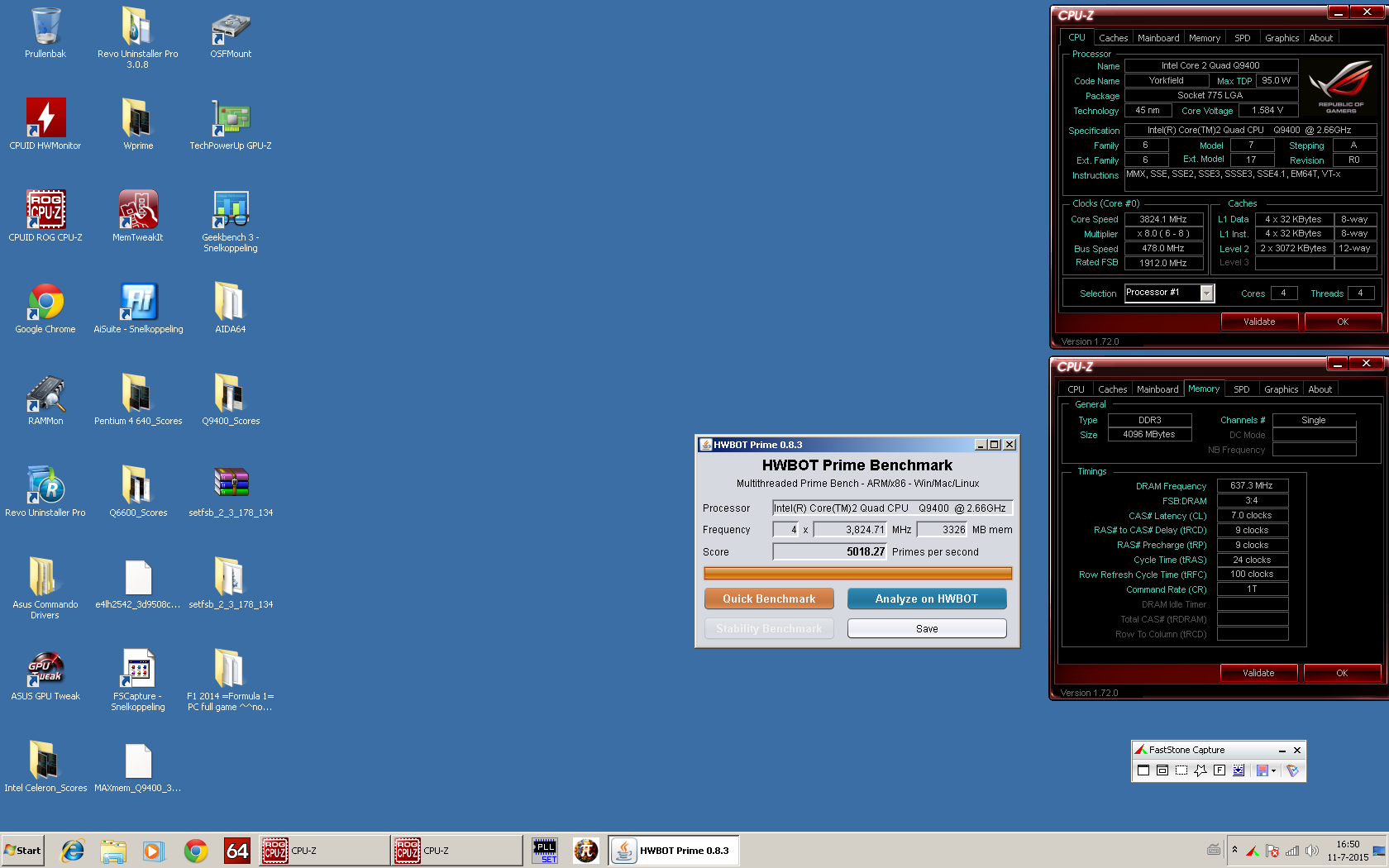
Task: Select CPUID ROG CPU-Z desktop icon
Action: (x=45, y=216)
